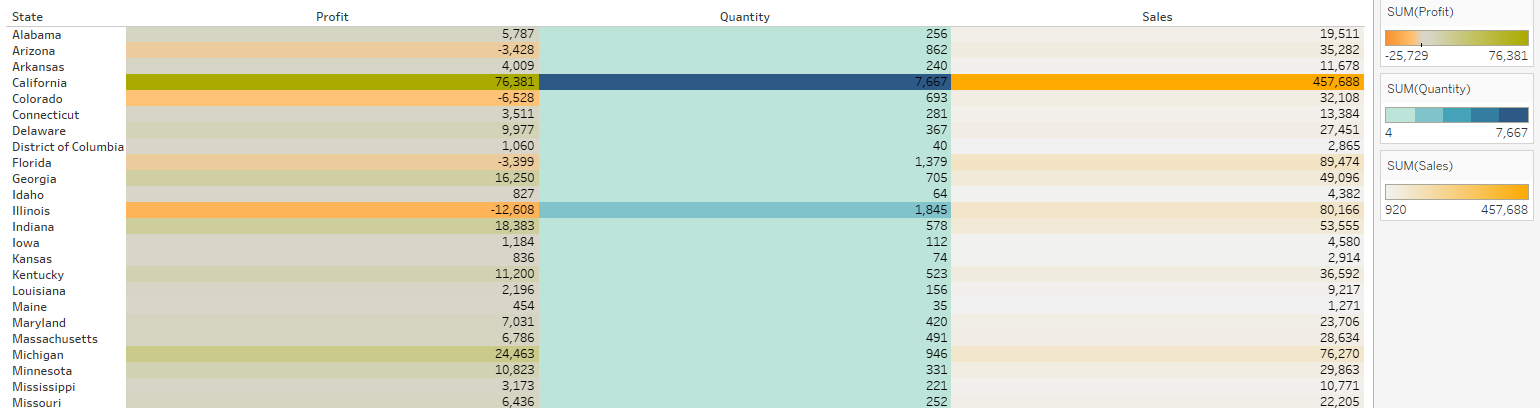Select the SUM(Profit) legend title

1420,13
